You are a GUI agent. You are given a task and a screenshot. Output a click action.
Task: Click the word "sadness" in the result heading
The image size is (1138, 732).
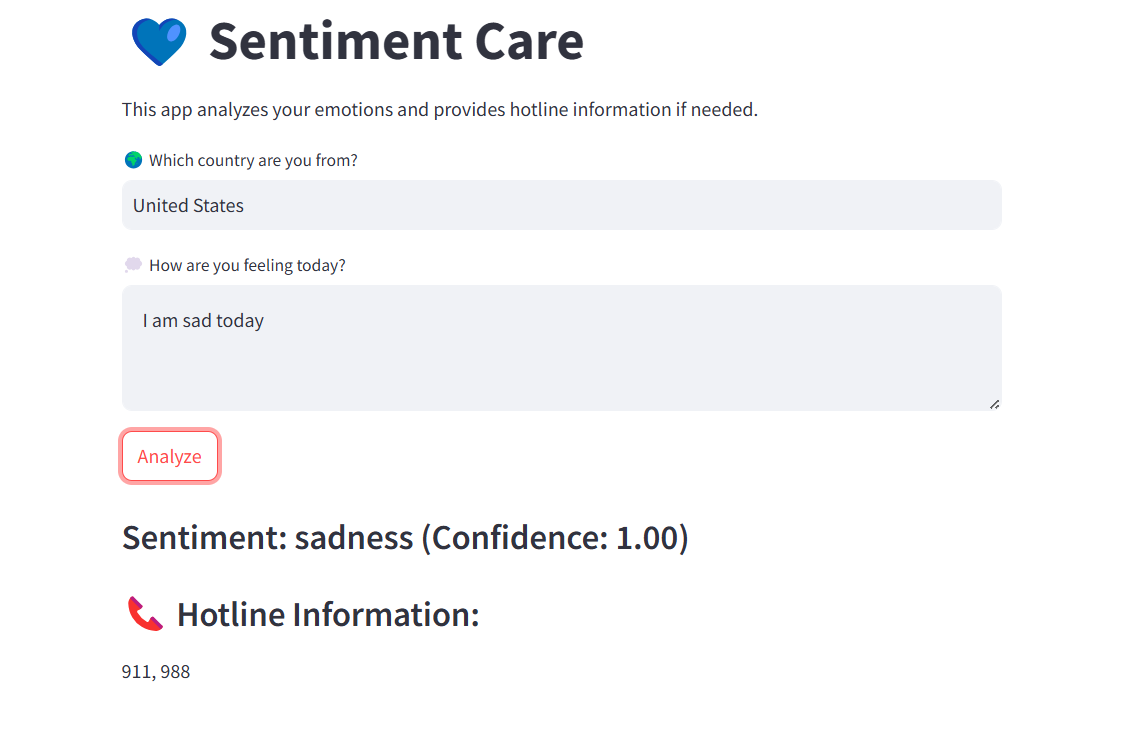353,538
